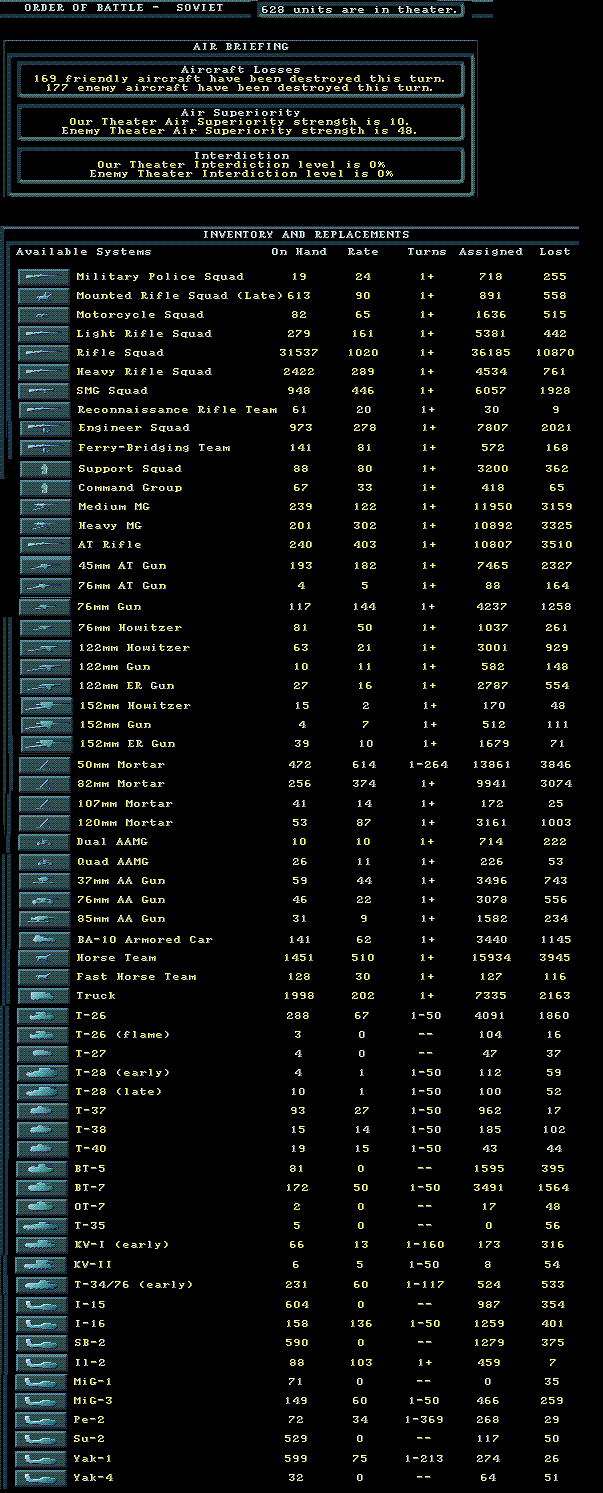The height and width of the screenshot is (1493, 603).
Task: Click the 152mm ER Gun label
Action: (126, 744)
